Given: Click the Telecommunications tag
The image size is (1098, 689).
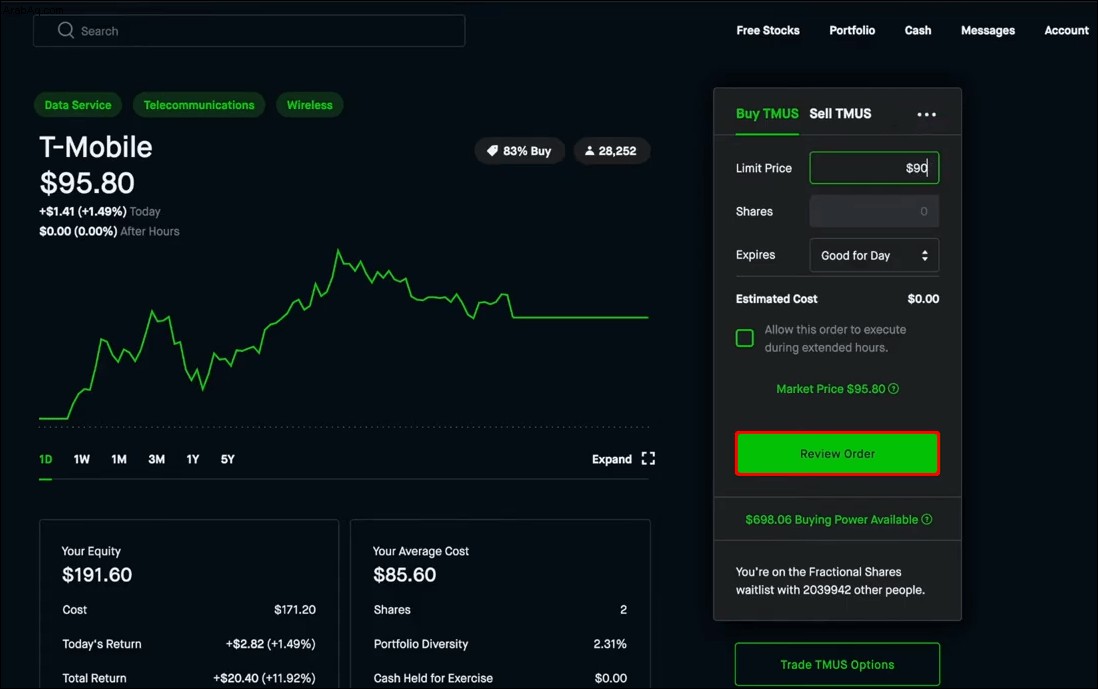Looking at the screenshot, I should click(x=199, y=105).
